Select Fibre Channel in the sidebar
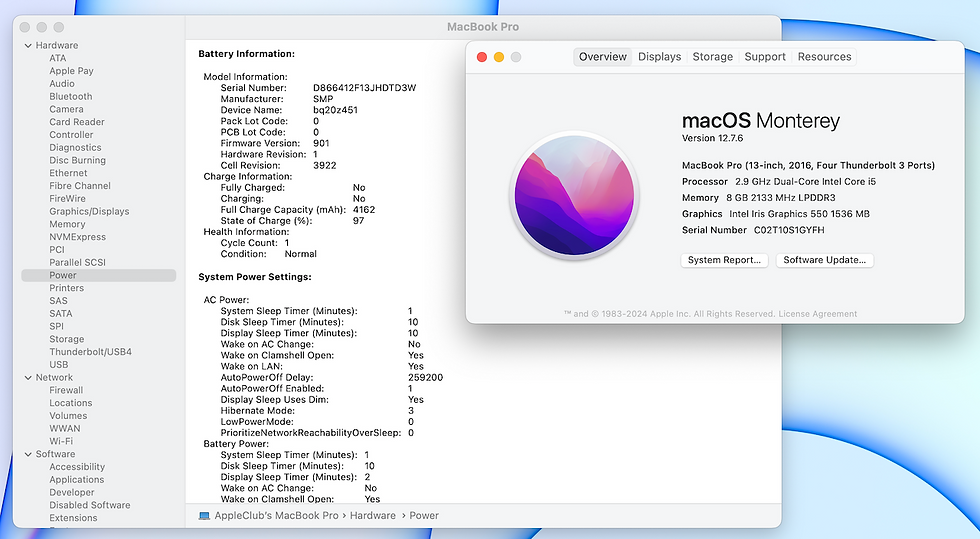The image size is (980, 539). click(x=80, y=186)
